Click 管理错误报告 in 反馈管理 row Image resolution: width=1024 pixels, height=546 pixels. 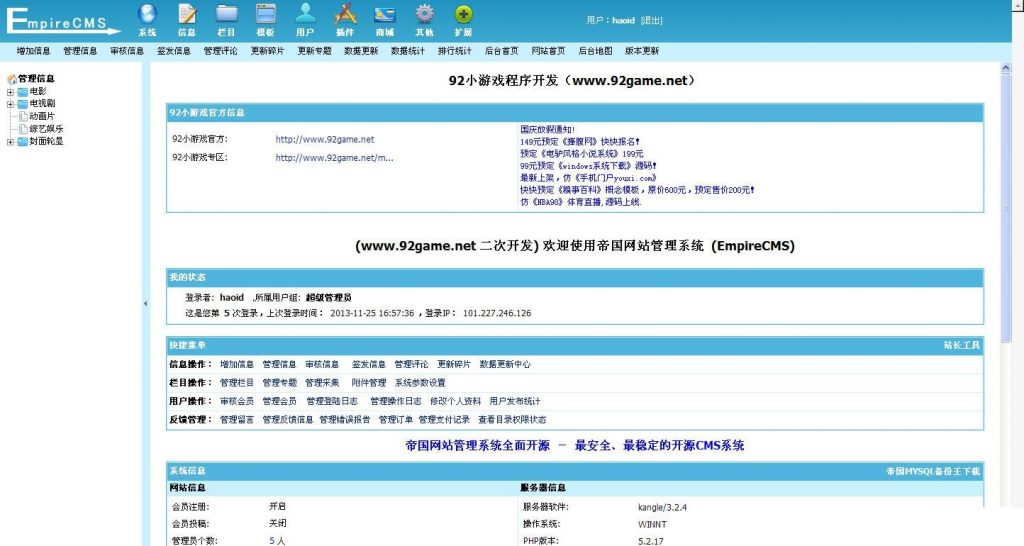(344, 420)
